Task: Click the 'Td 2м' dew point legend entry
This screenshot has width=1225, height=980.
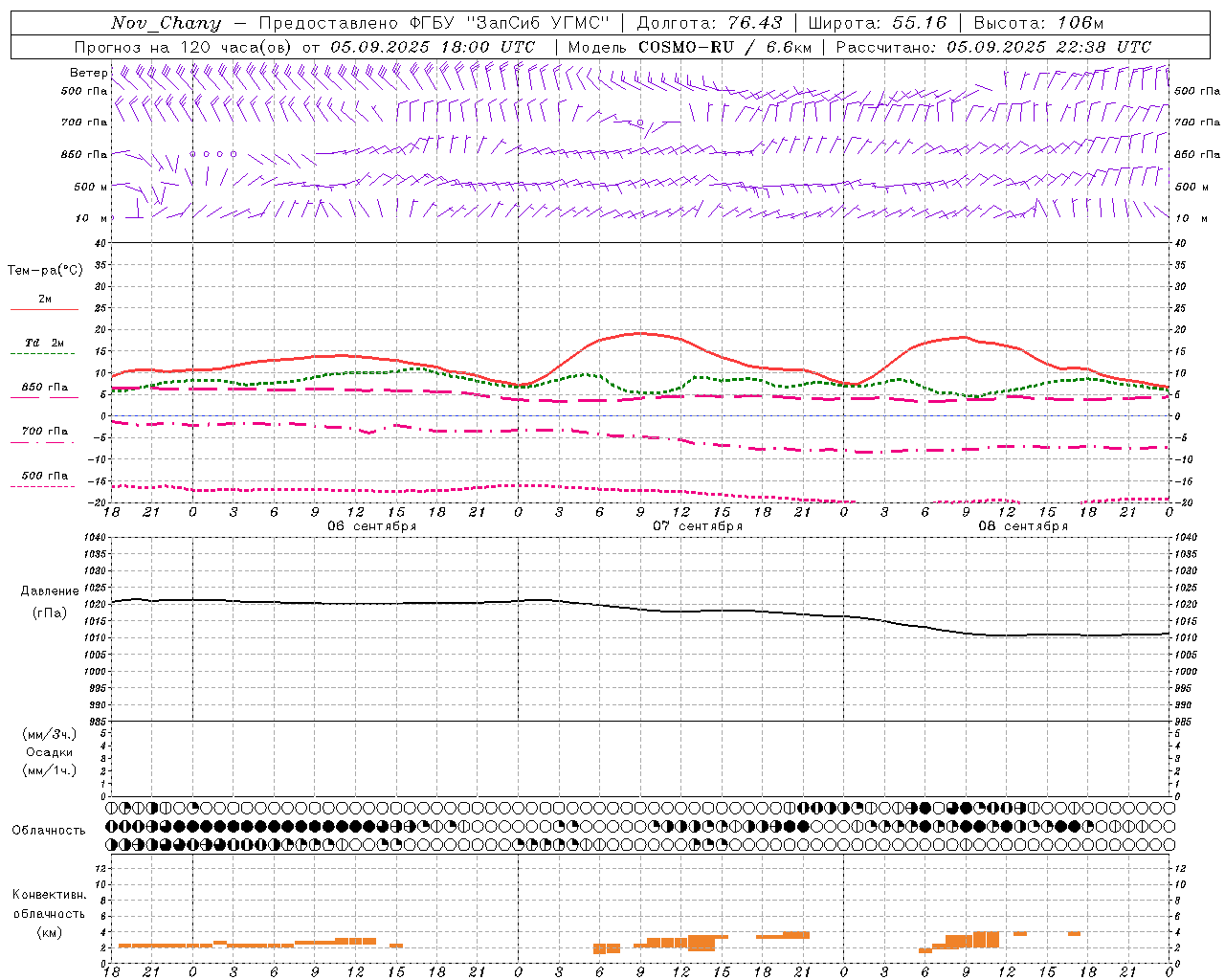Action: coord(45,342)
